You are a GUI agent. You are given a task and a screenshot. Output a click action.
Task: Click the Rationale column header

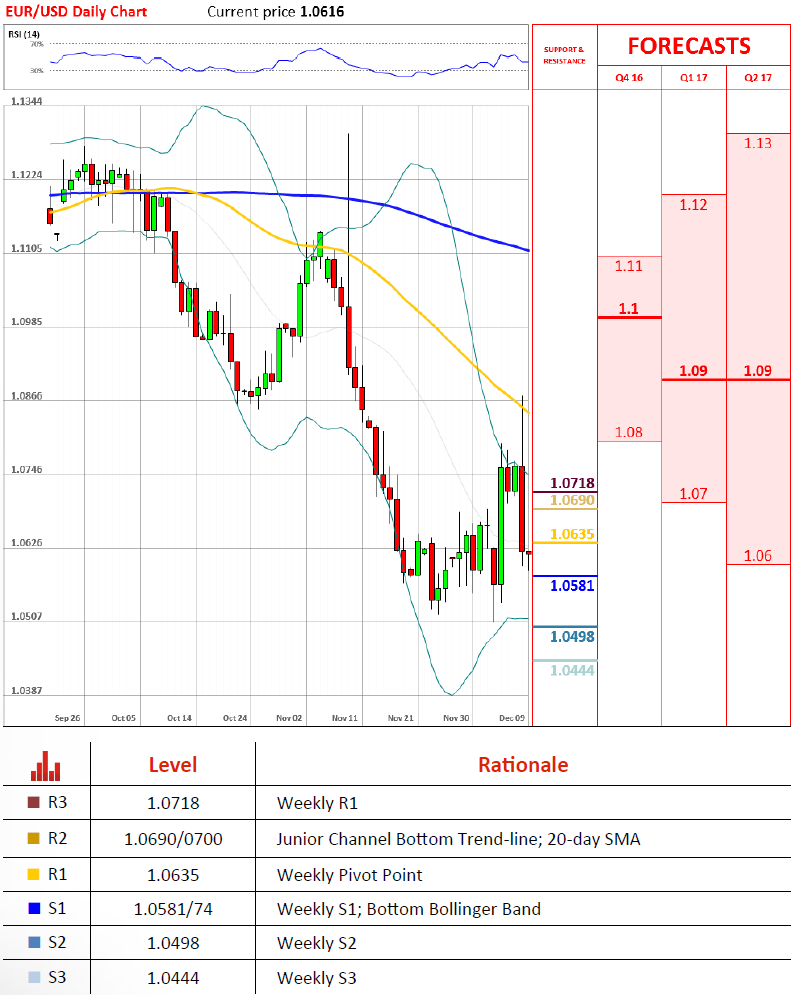(x=523, y=765)
